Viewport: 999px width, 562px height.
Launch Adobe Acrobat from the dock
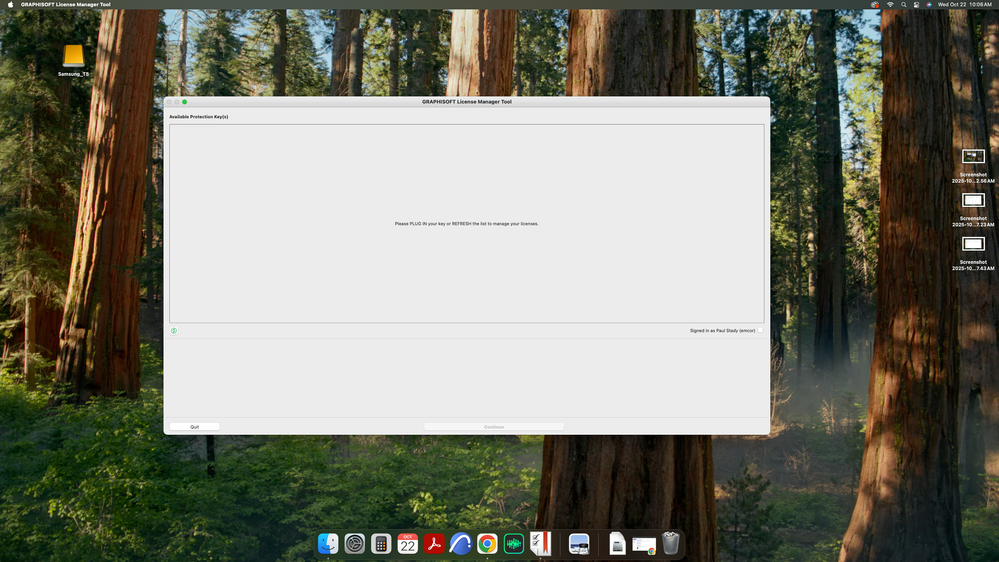click(435, 544)
